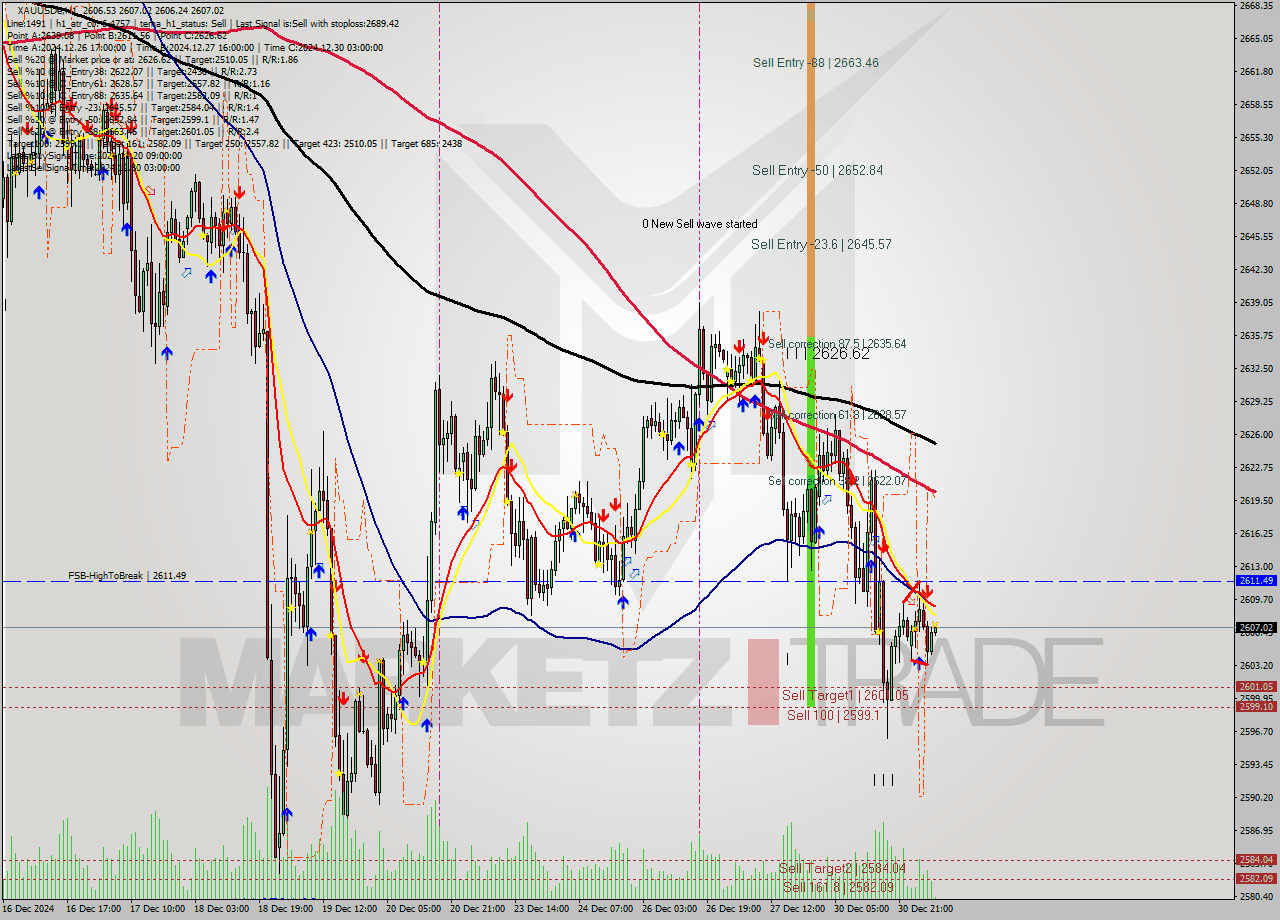
Task: Click the 2609.70 price axis value
Action: pos(1255,599)
